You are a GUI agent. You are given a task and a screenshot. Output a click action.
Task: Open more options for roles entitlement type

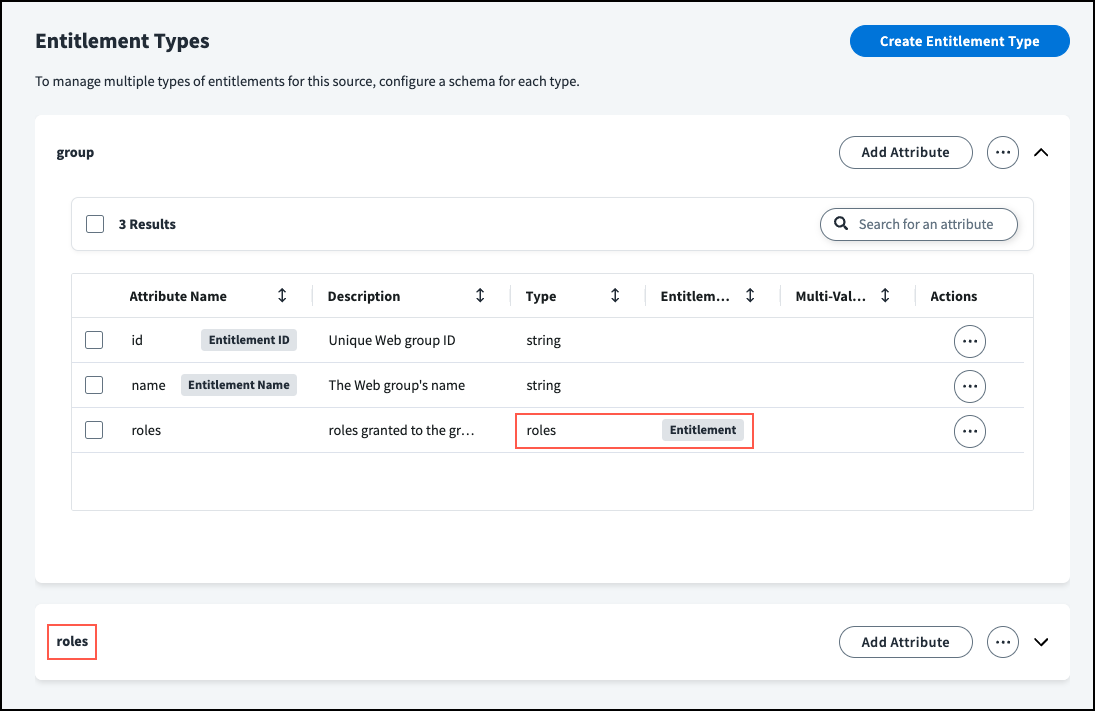1002,642
